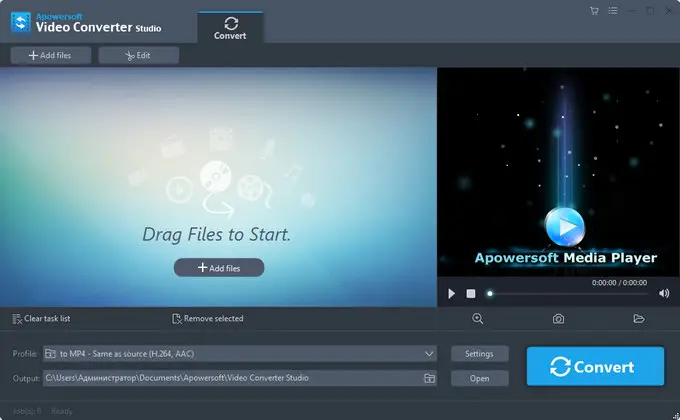This screenshot has height=420, width=680.
Task: Maximize the converter window
Action: [650, 11]
